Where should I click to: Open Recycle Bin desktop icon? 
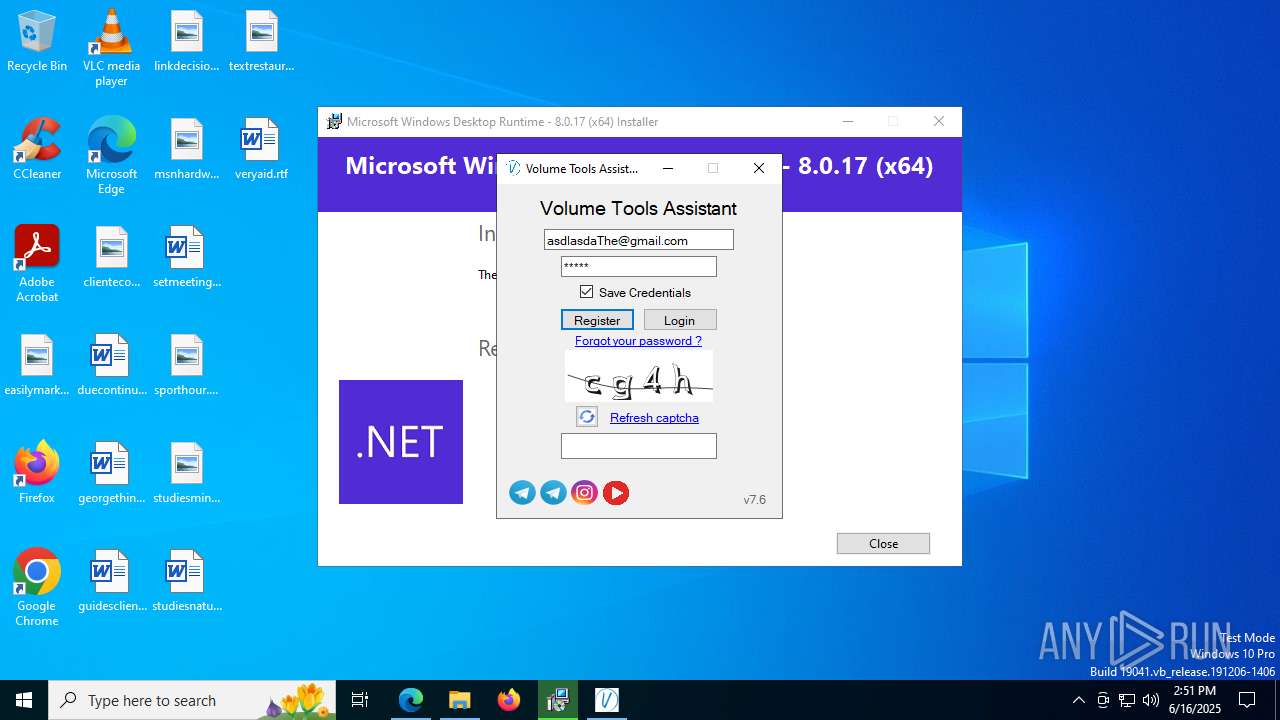[37, 42]
